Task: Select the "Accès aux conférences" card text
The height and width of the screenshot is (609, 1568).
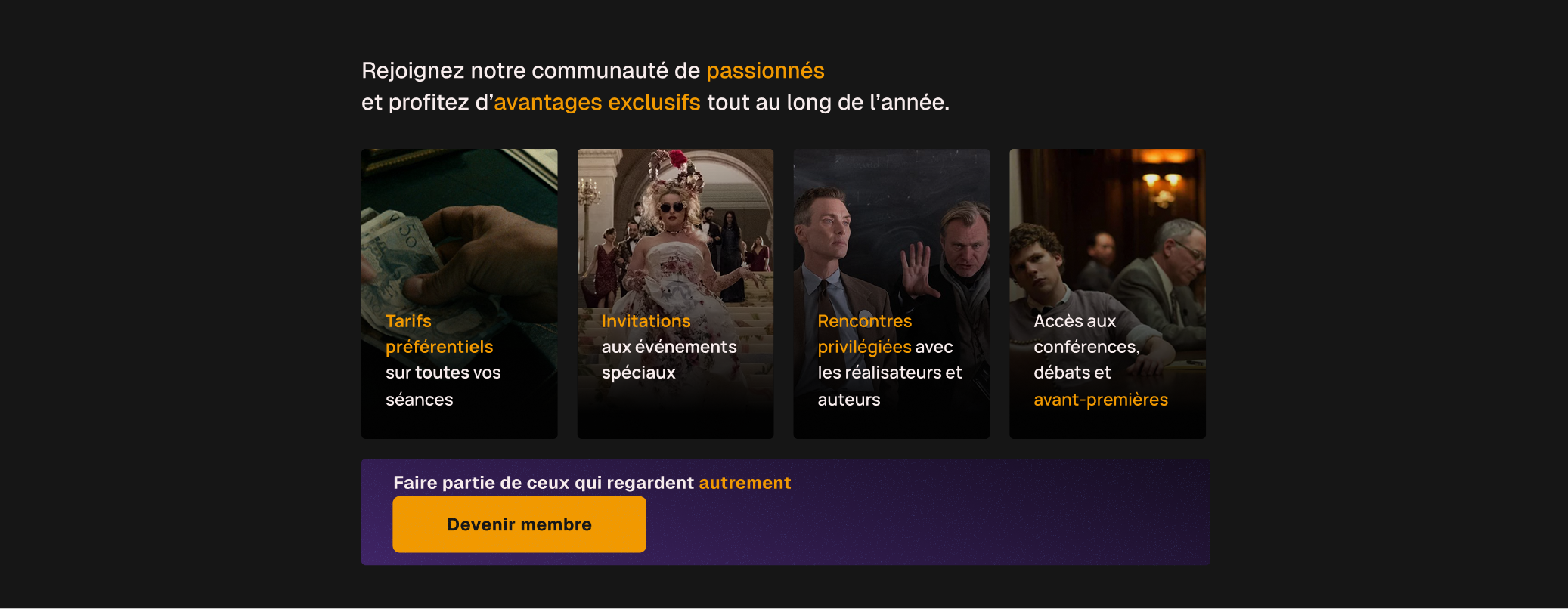Action: point(1086,334)
